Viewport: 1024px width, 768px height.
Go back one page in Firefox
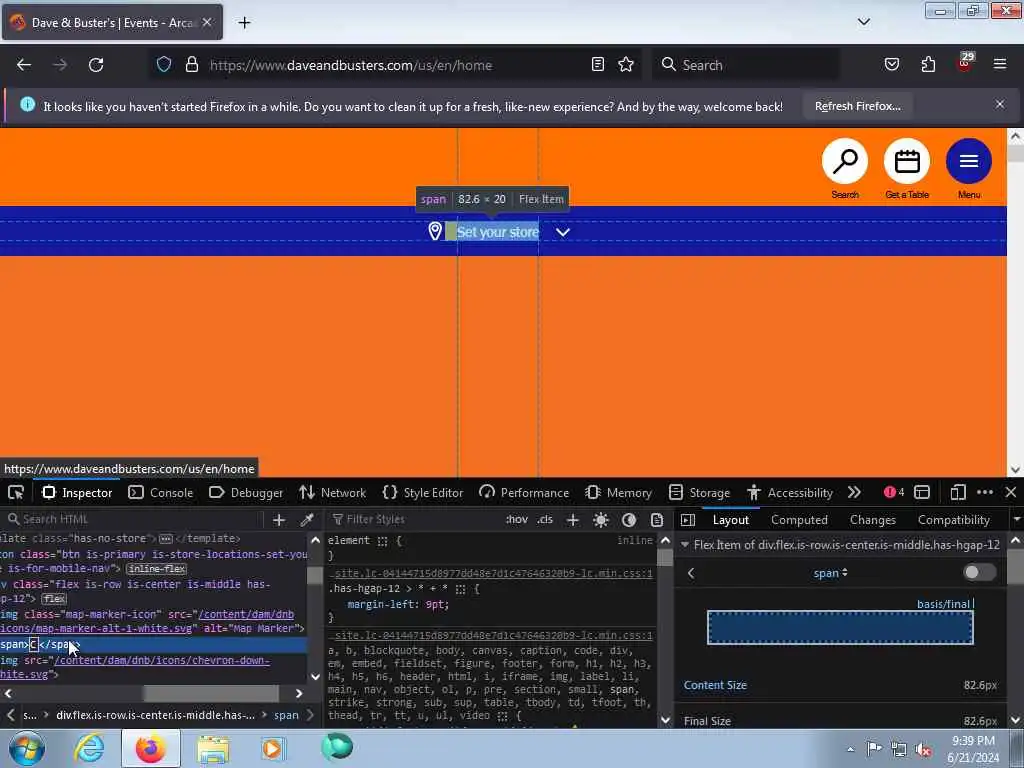coord(24,65)
